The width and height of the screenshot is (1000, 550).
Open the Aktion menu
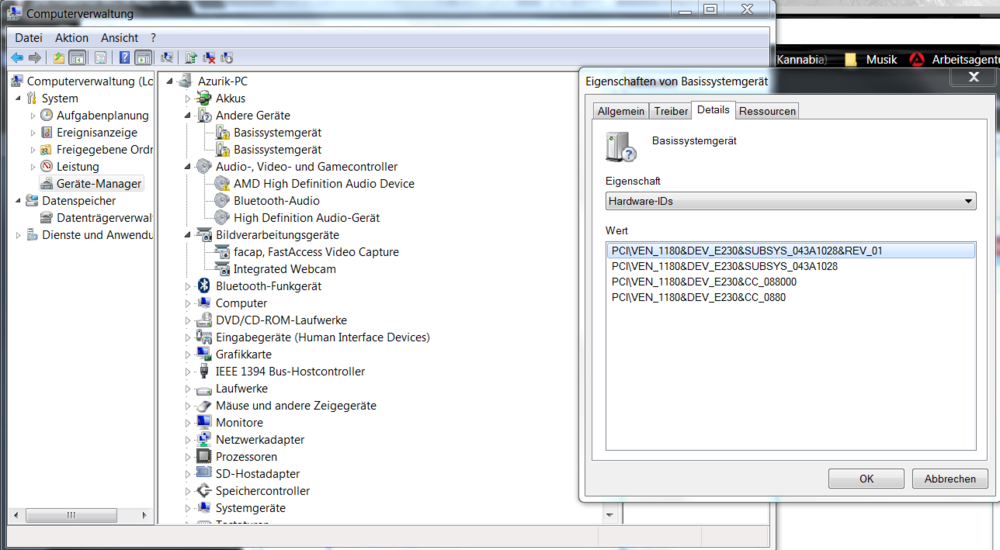click(x=72, y=38)
